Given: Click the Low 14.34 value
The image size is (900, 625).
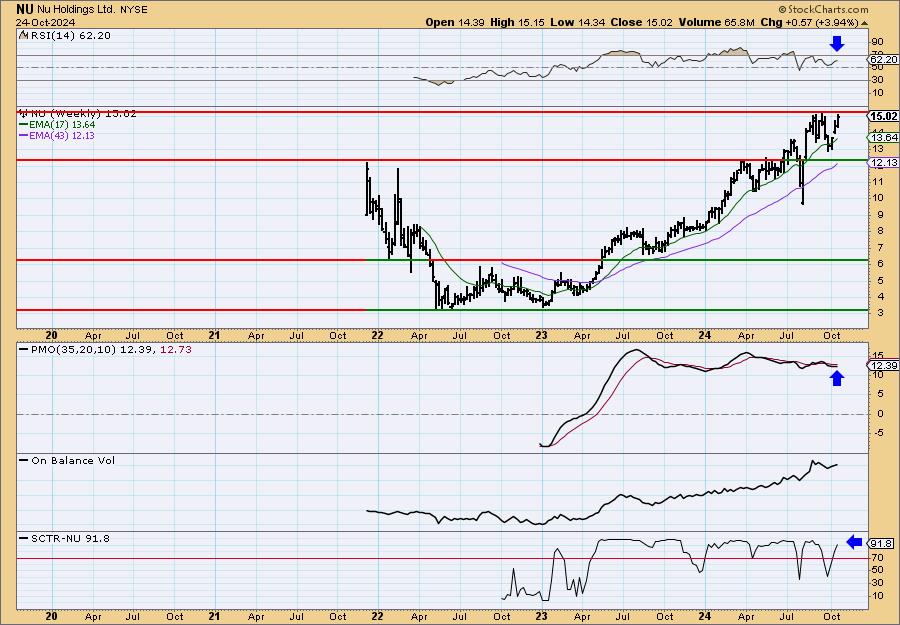Looking at the screenshot, I should click(x=575, y=22).
